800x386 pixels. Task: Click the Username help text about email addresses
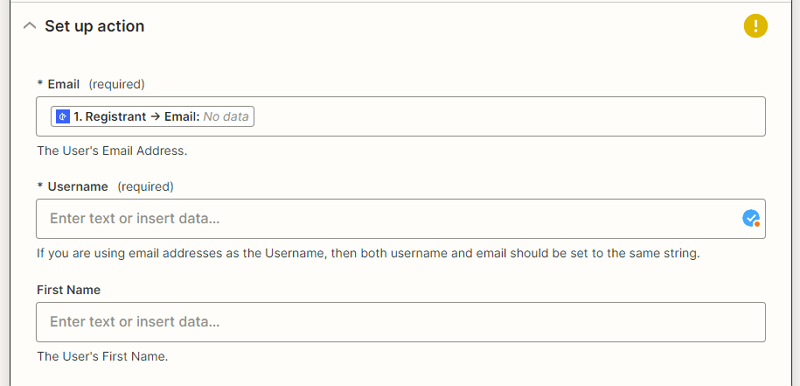368,253
